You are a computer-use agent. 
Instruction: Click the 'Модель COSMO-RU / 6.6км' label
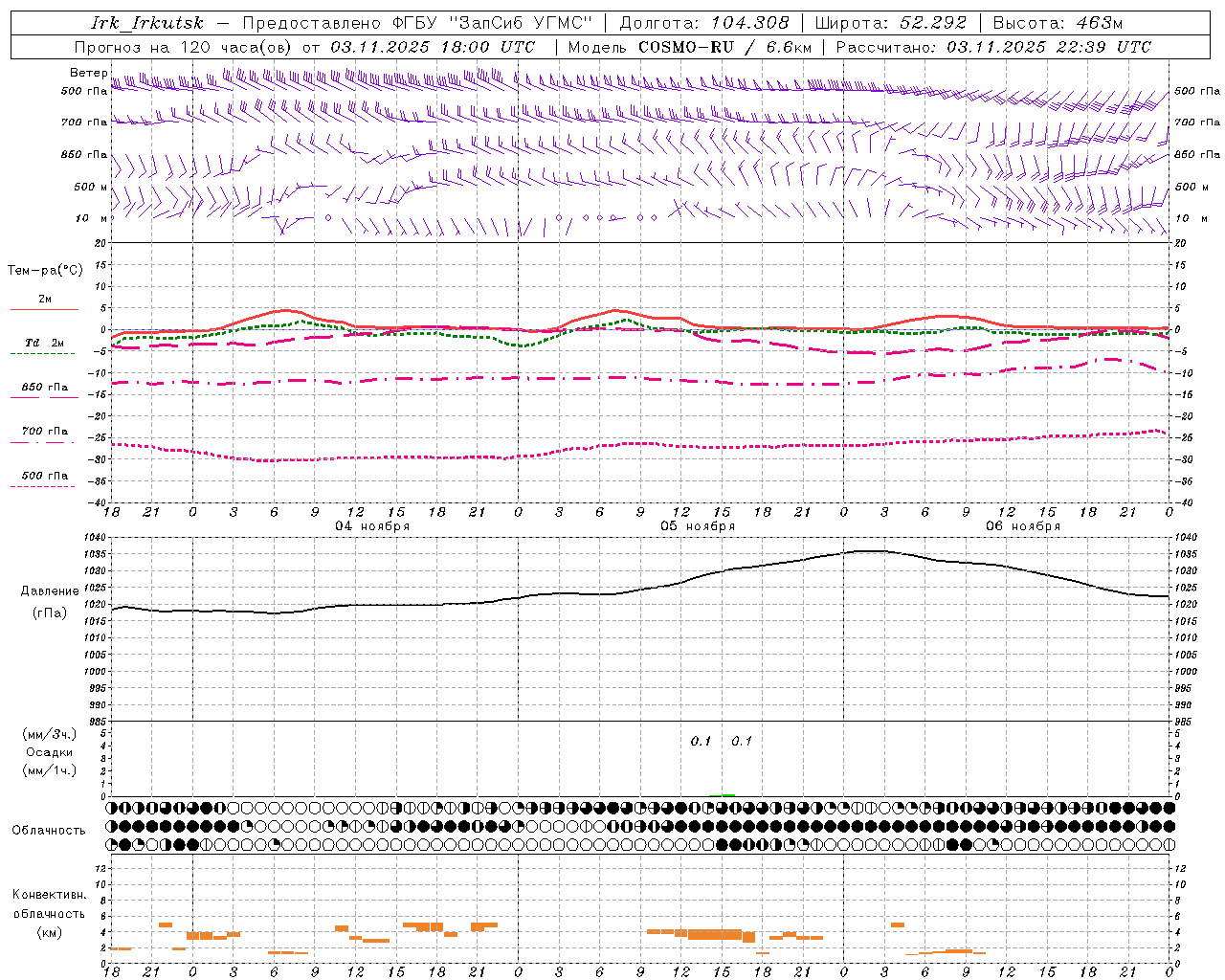point(690,47)
